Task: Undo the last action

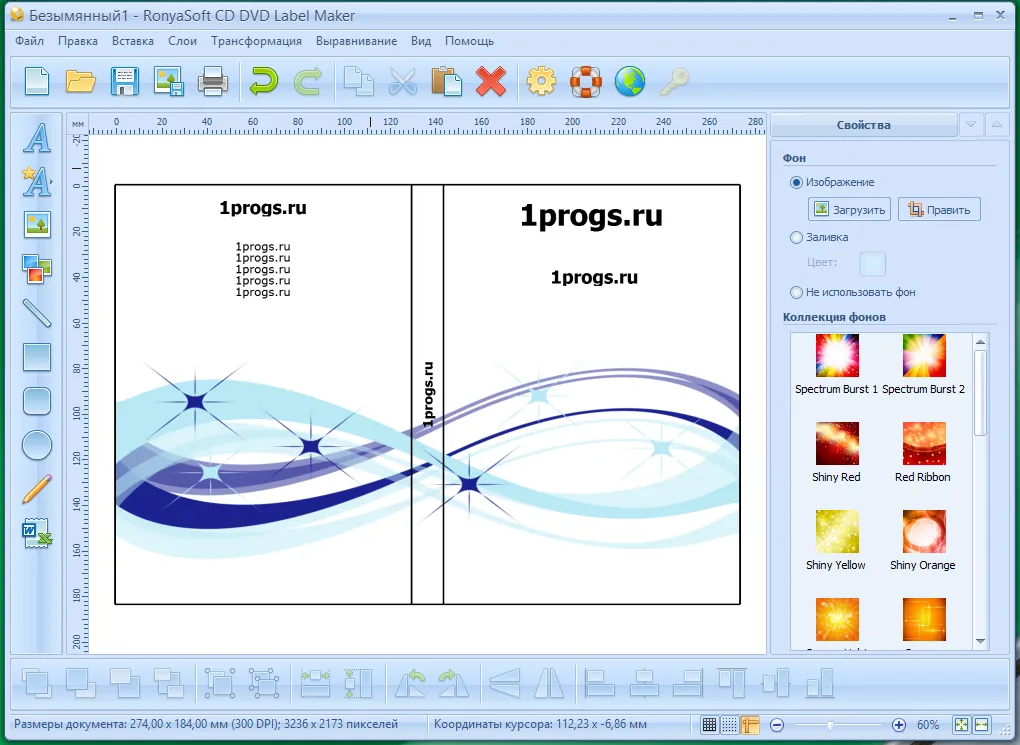Action: (263, 82)
